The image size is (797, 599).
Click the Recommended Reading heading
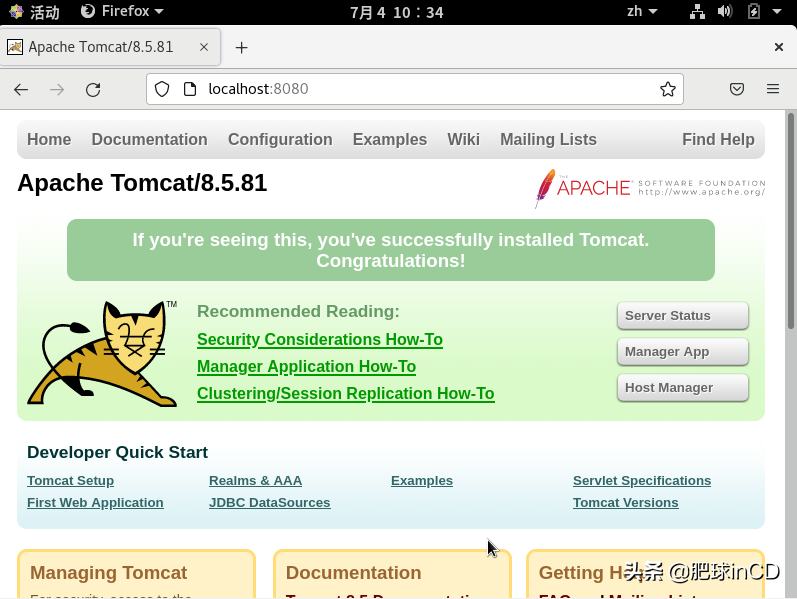[298, 311]
